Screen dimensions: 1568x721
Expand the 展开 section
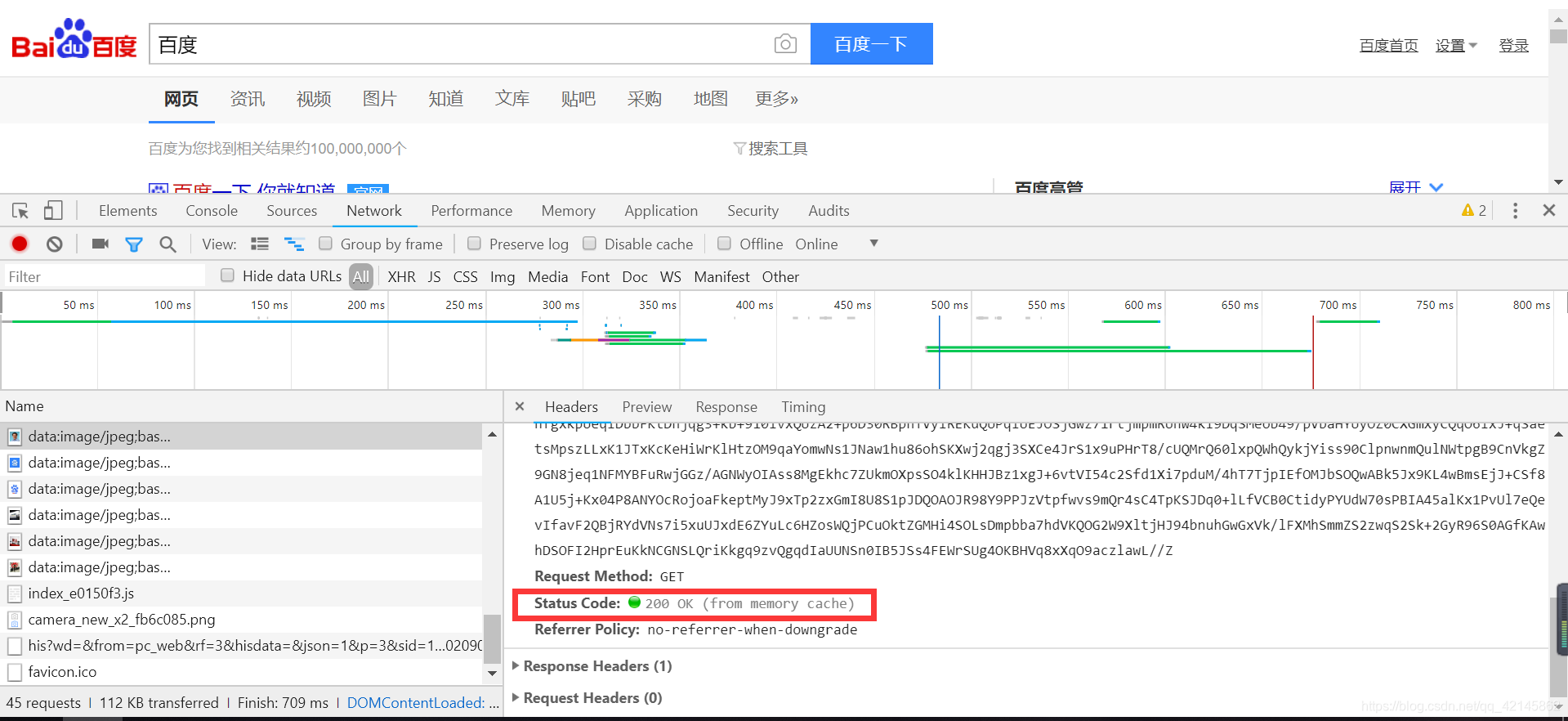point(1416,187)
